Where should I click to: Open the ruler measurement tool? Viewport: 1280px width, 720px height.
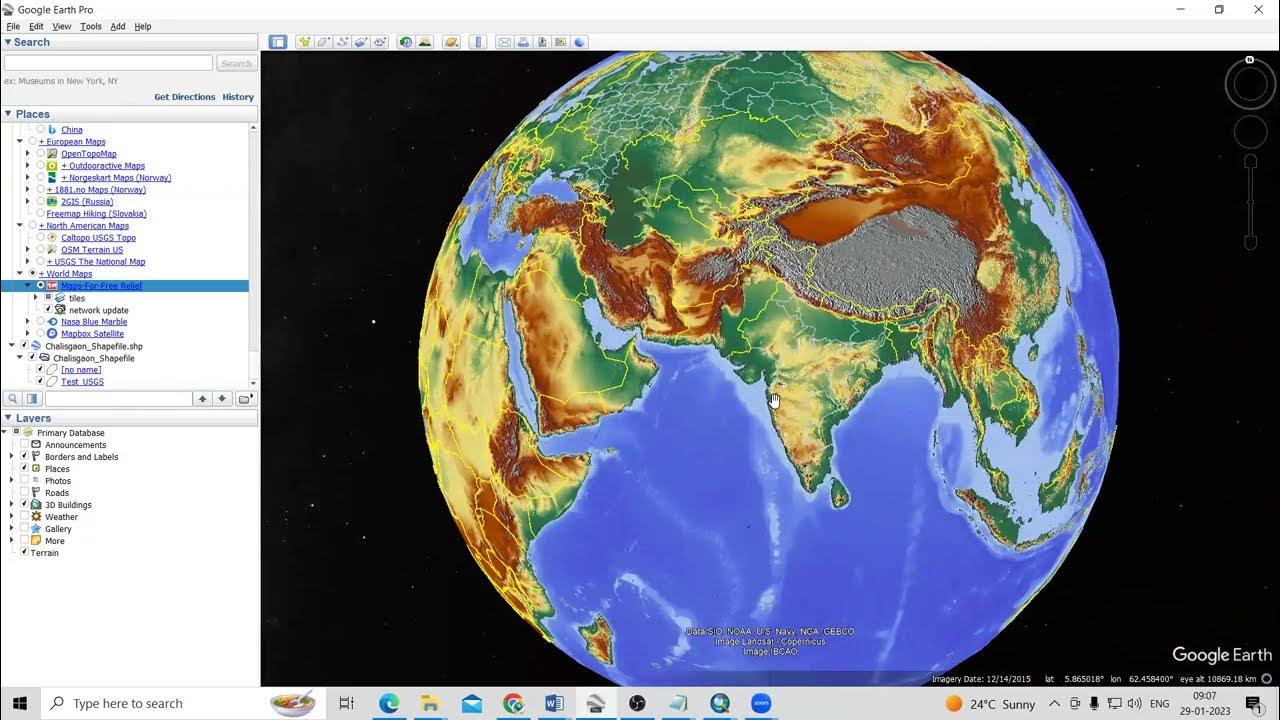click(x=478, y=42)
